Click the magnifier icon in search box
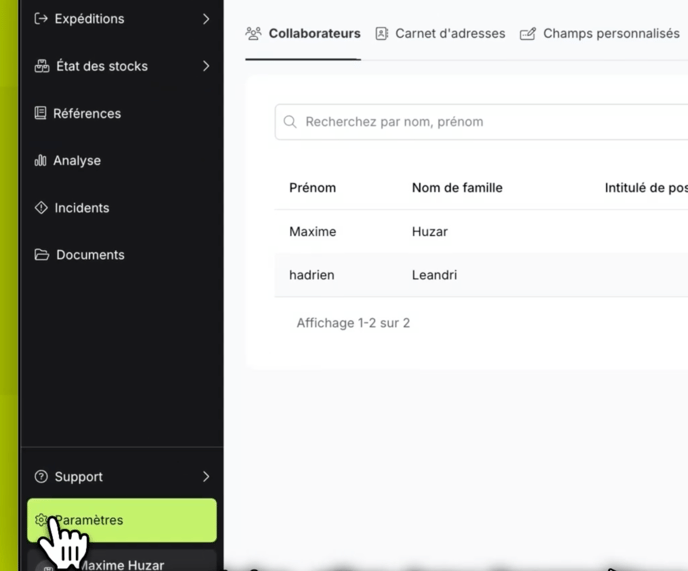 click(x=290, y=122)
